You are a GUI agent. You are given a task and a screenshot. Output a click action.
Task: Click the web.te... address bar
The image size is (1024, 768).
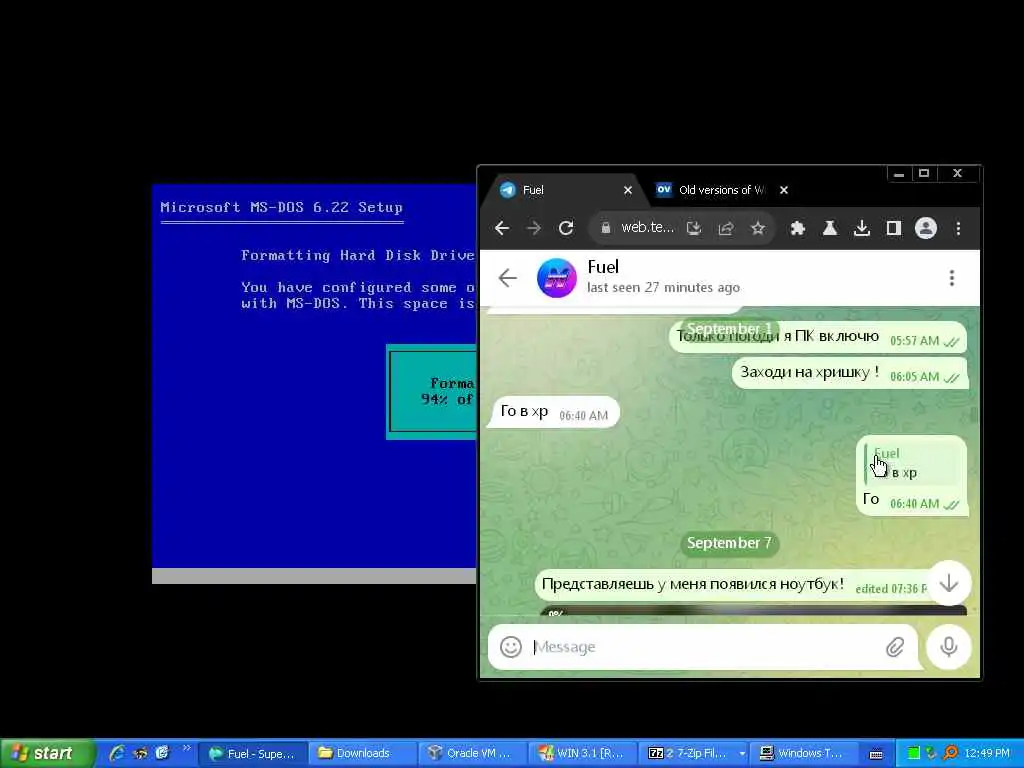tap(647, 227)
